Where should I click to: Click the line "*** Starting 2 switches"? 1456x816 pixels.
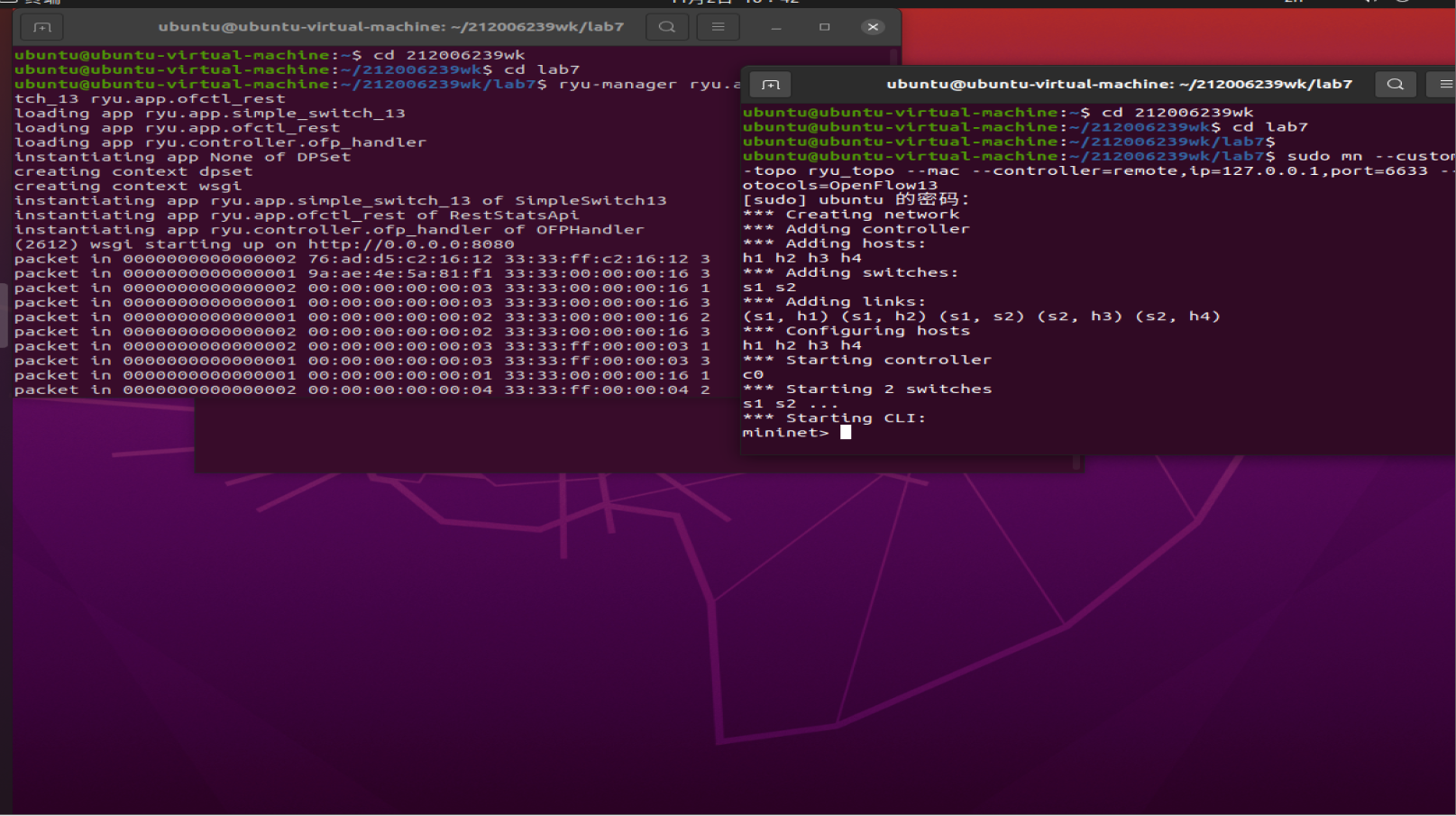click(x=867, y=390)
